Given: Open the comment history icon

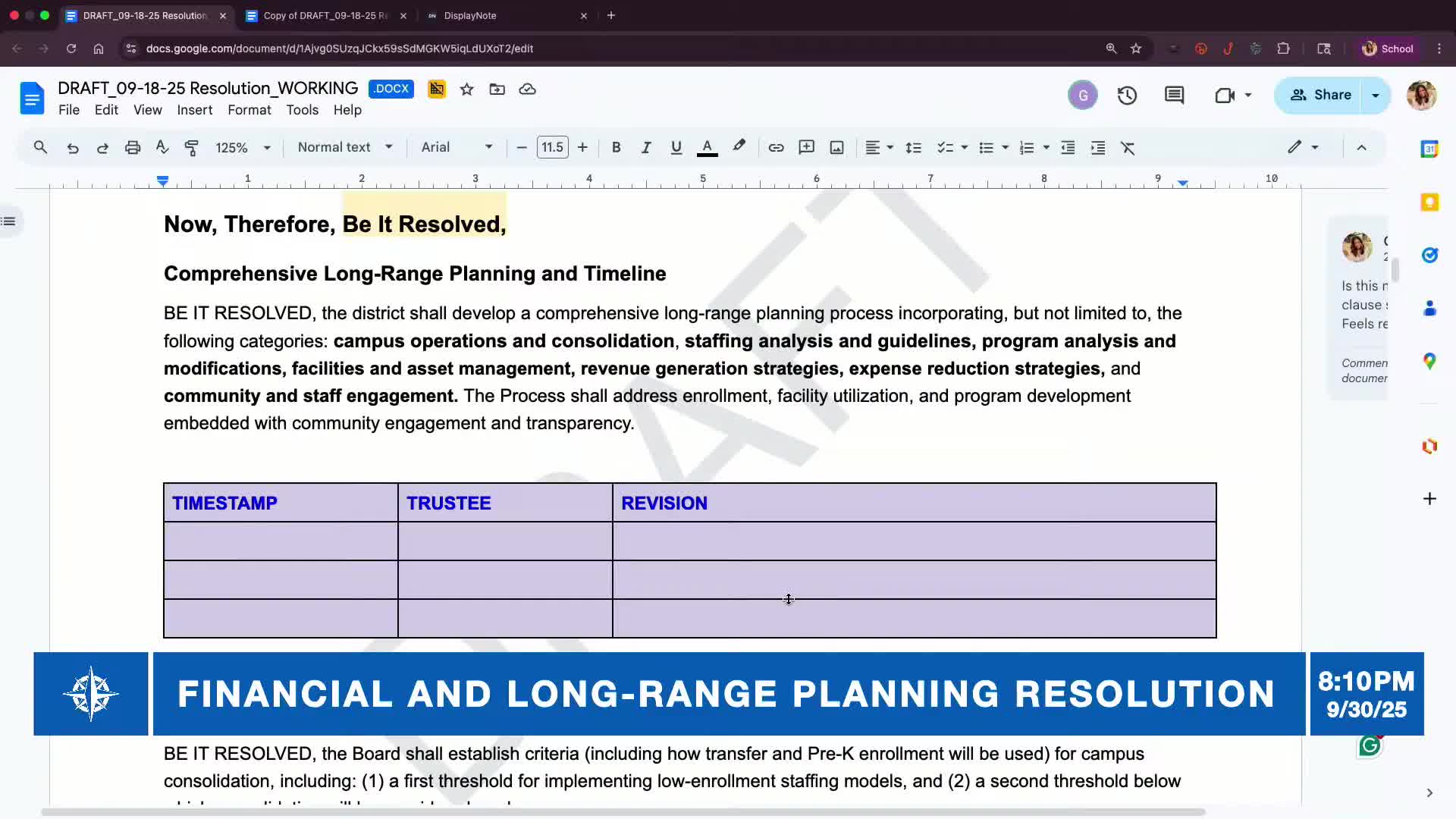Looking at the screenshot, I should pos(1174,96).
